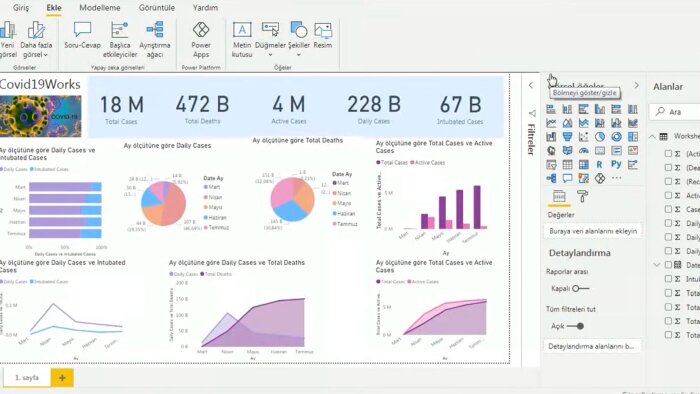Viewport: 700px width, 394px height.
Task: Open the Düğmeler dropdown
Action: pyautogui.click(x=271, y=40)
